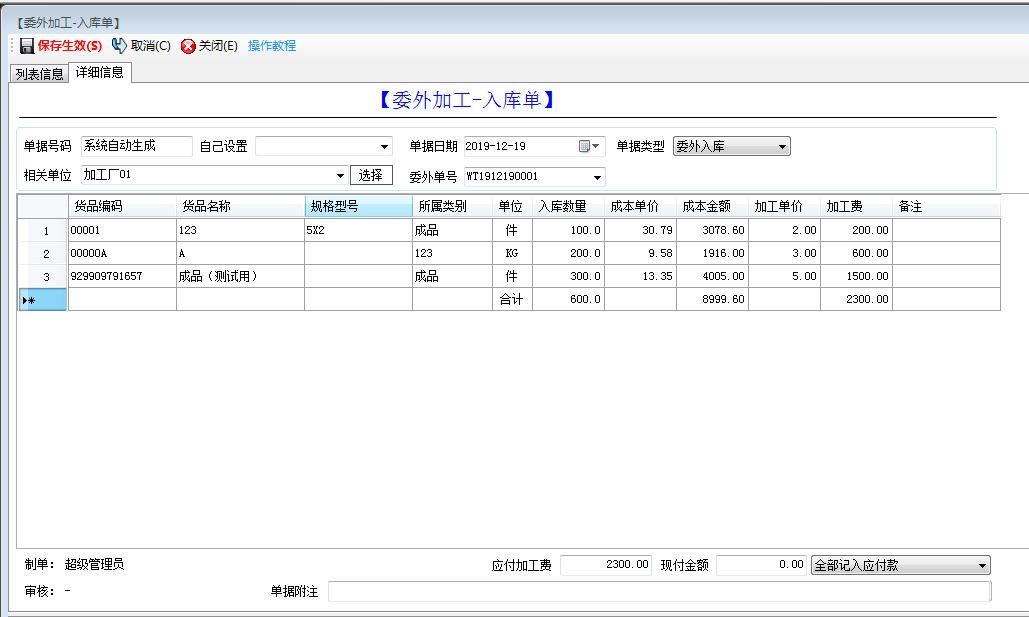Switch to the 列表信息 tab
The image size is (1029, 617).
pos(39,74)
